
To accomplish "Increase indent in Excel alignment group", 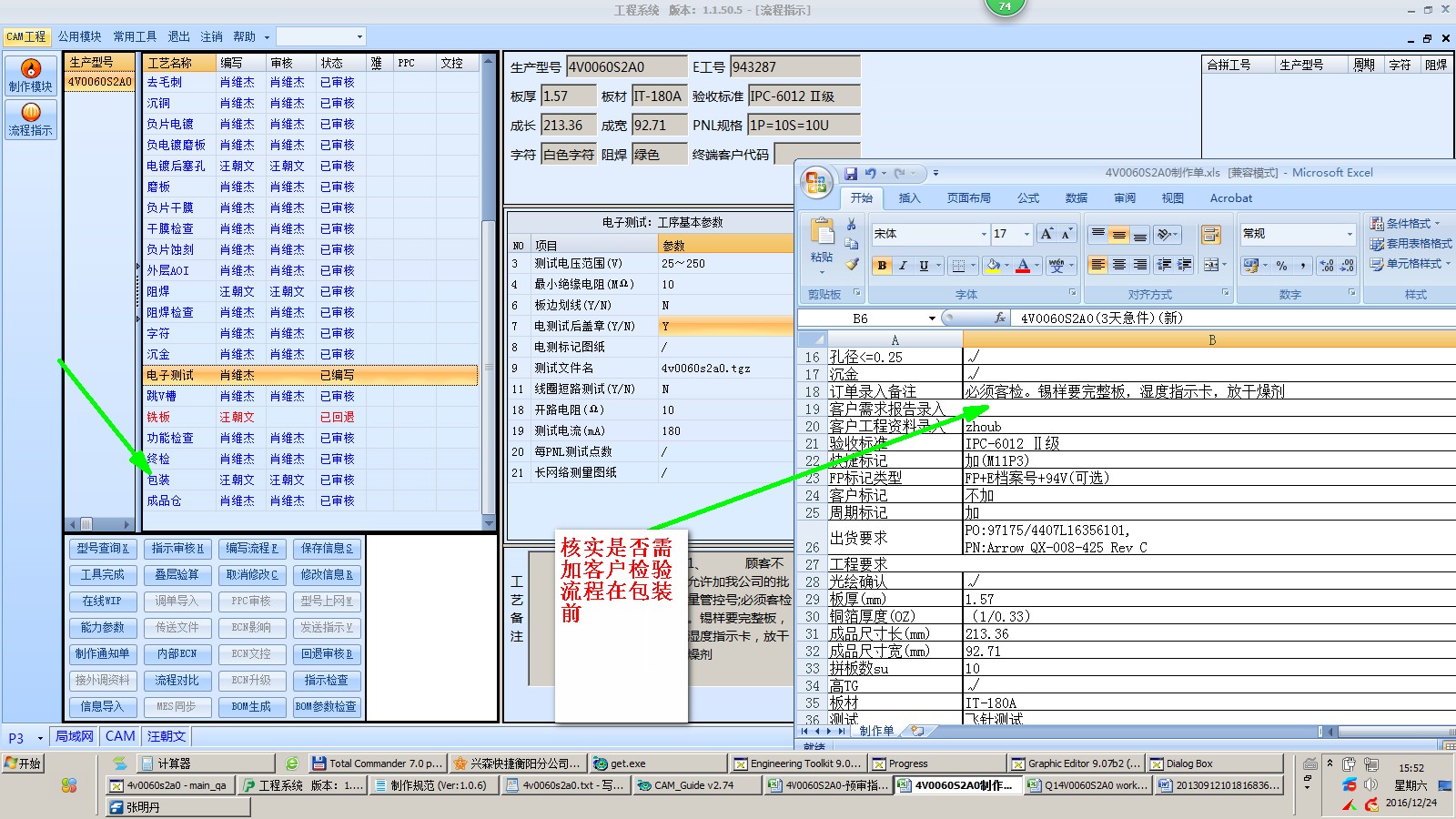I will (1184, 265).
